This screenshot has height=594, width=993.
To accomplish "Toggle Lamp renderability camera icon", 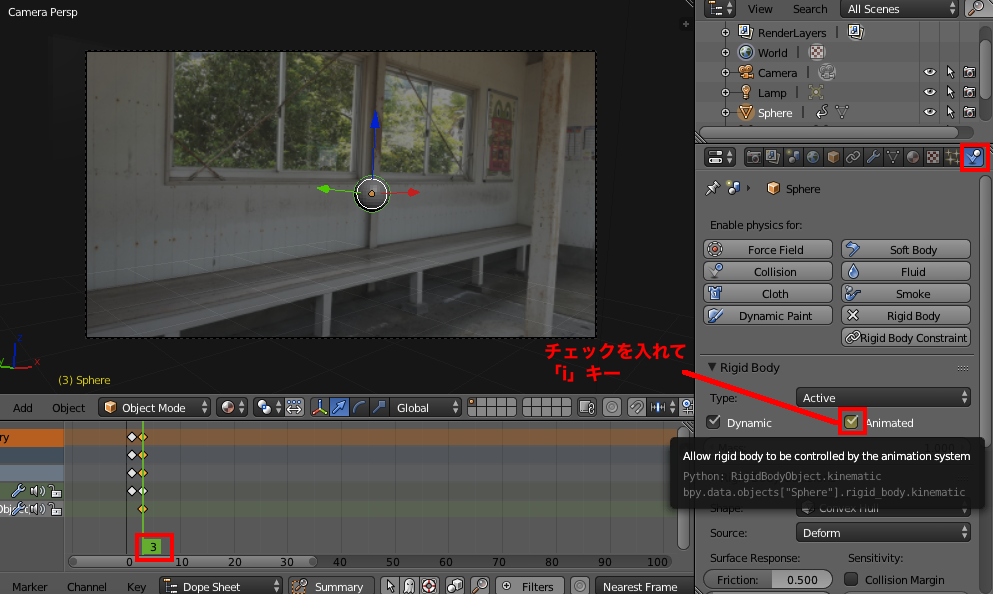I will click(x=970, y=92).
